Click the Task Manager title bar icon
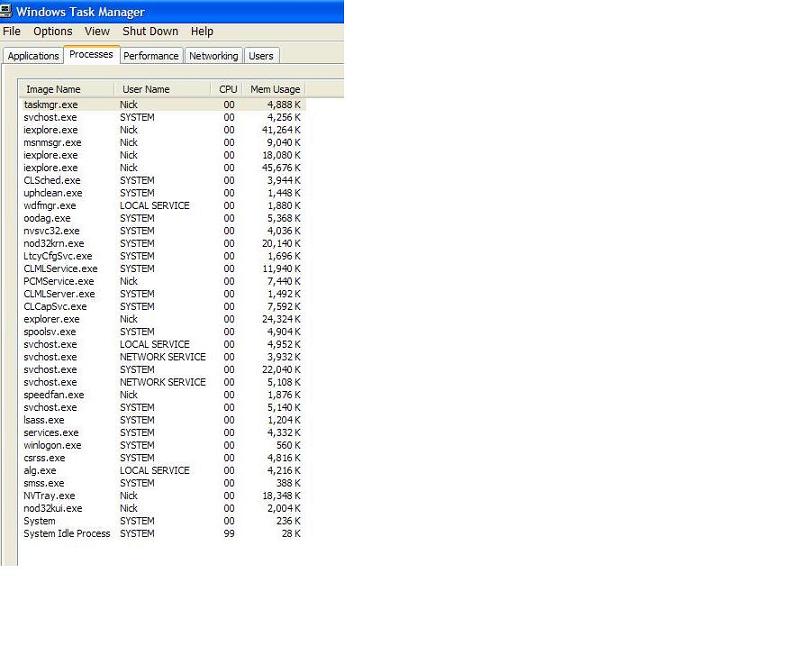807x646 pixels. pyautogui.click(x=6, y=10)
